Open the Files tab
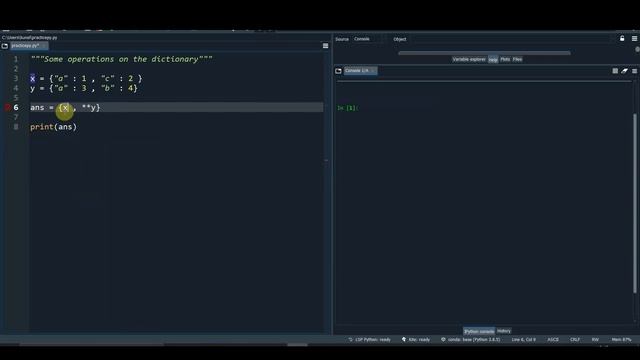The image size is (640, 360). 517,59
